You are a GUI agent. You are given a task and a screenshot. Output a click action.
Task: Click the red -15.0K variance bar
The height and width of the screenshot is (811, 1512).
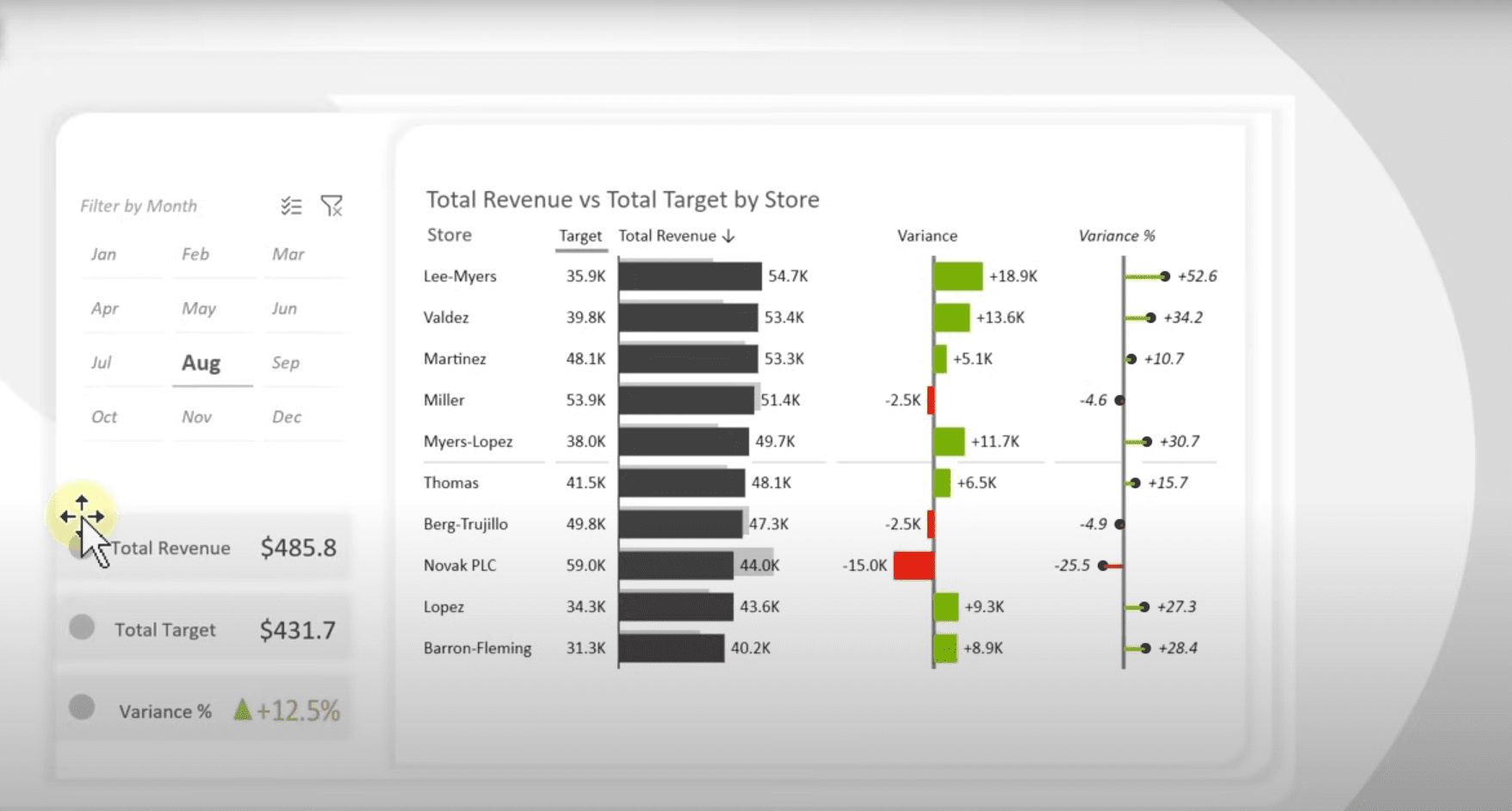pyautogui.click(x=914, y=566)
